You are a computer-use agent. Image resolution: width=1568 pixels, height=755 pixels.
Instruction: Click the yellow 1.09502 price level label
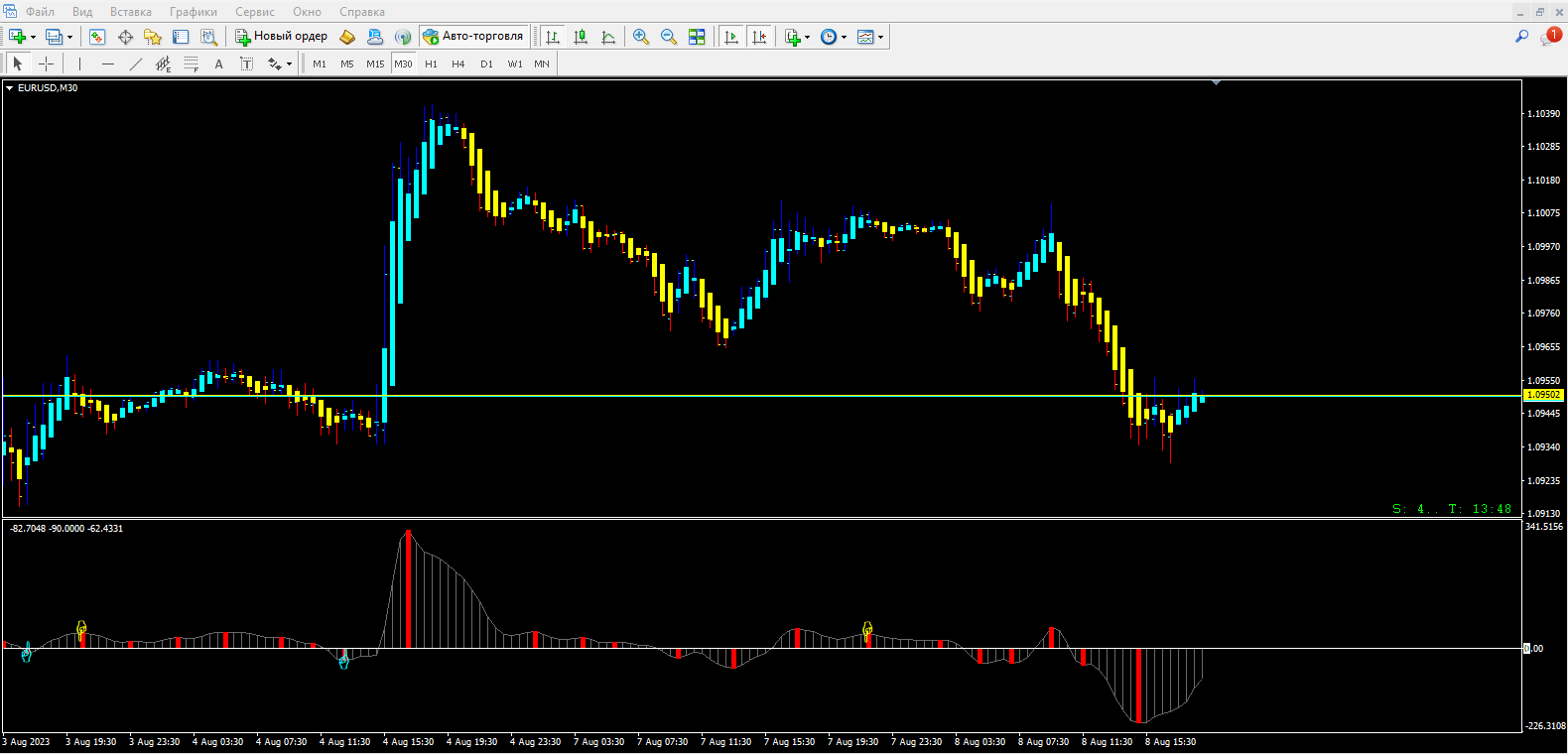pyautogui.click(x=1543, y=395)
